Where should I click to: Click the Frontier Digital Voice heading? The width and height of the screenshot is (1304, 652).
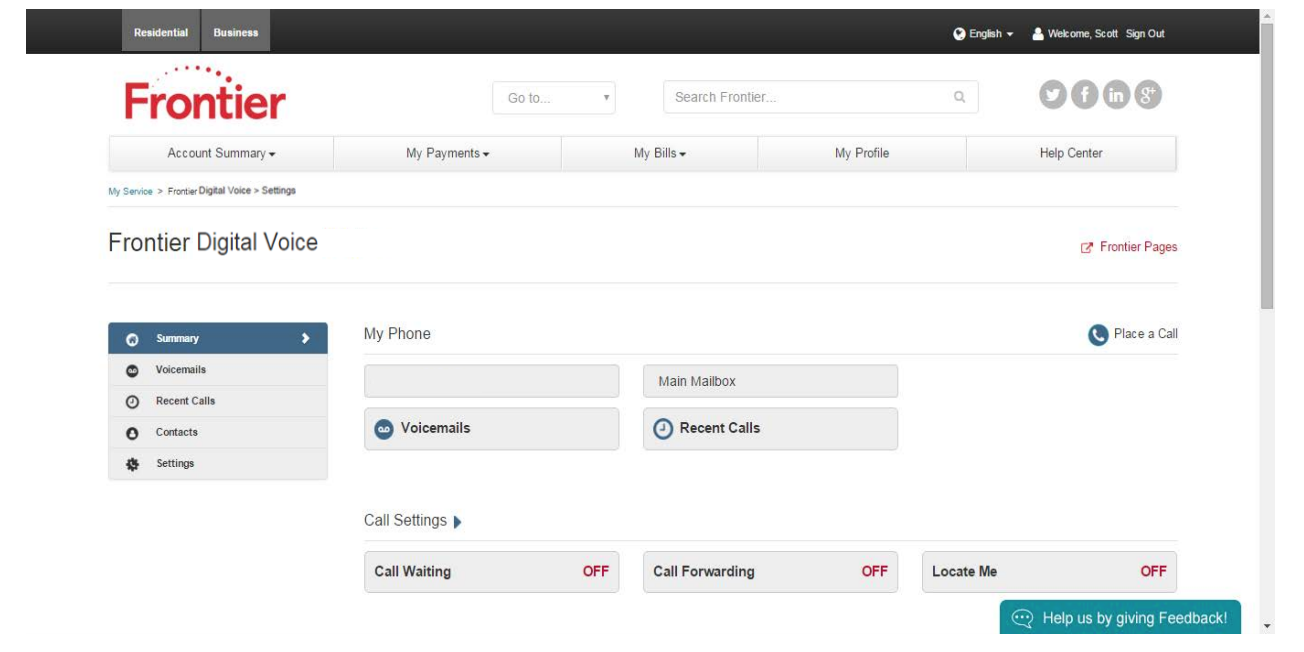[x=213, y=243]
